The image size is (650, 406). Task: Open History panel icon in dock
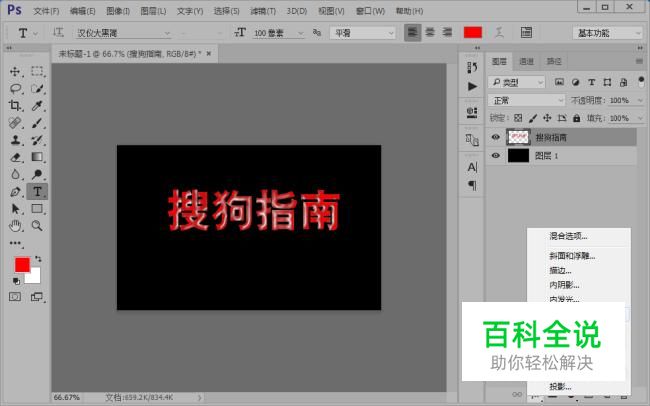472,67
